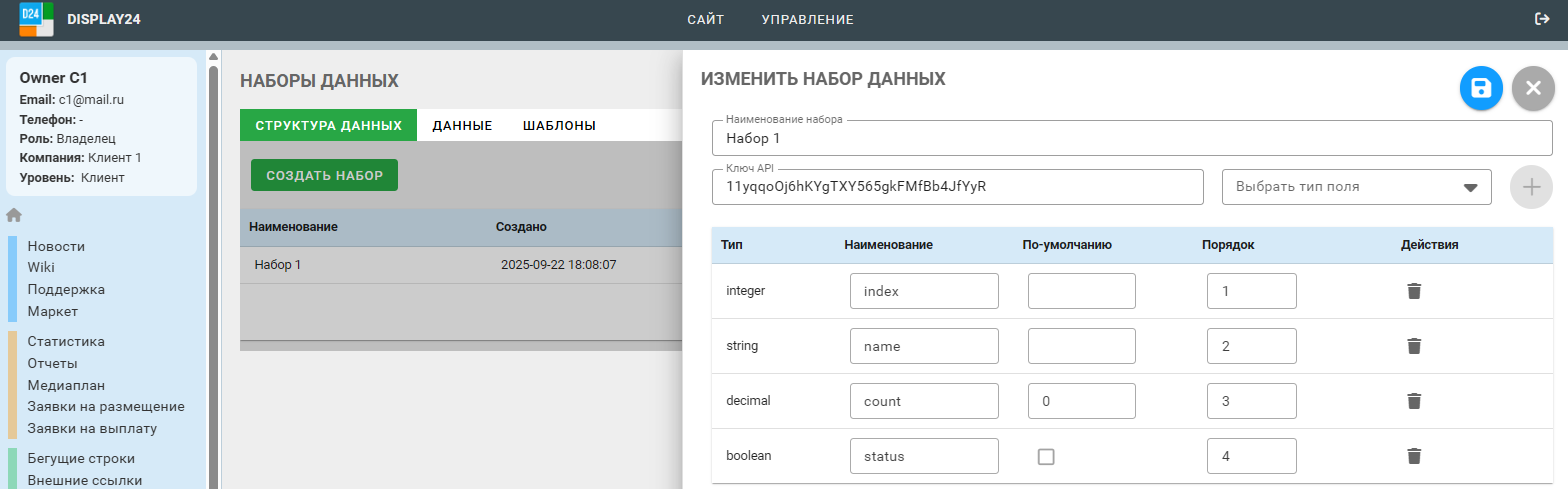Viewport: 1568px width, 489px height.
Task: Delete the integer index field row
Action: click(1414, 291)
